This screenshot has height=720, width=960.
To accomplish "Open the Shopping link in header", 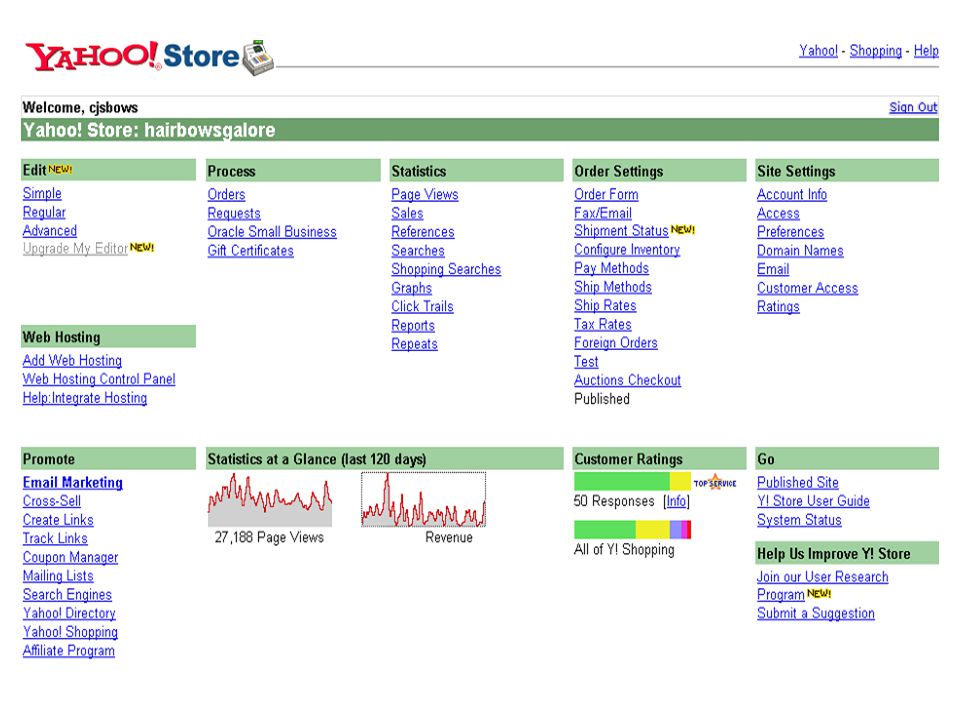I will [876, 51].
